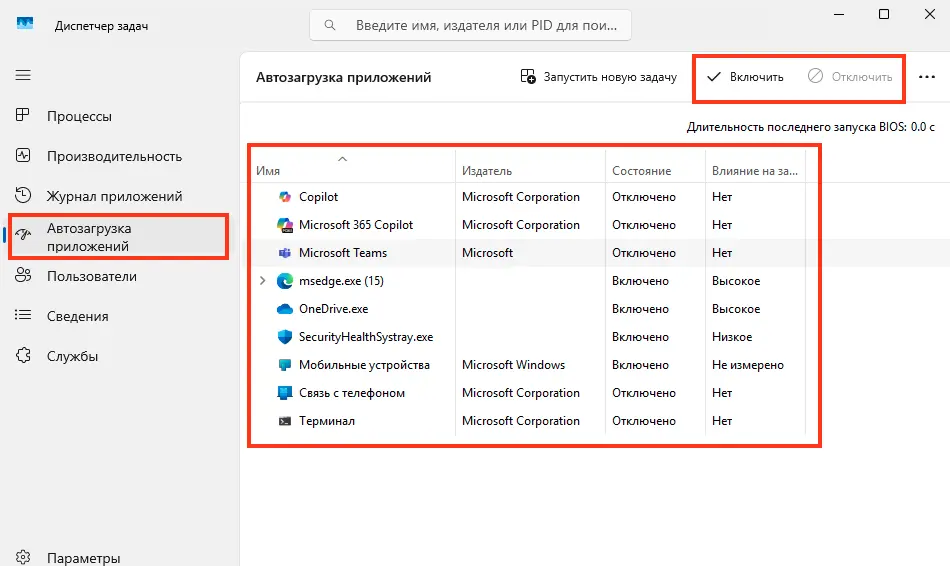The height and width of the screenshot is (566, 950).
Task: Select SecurityHealthSystray.exe entry
Action: 527,337
